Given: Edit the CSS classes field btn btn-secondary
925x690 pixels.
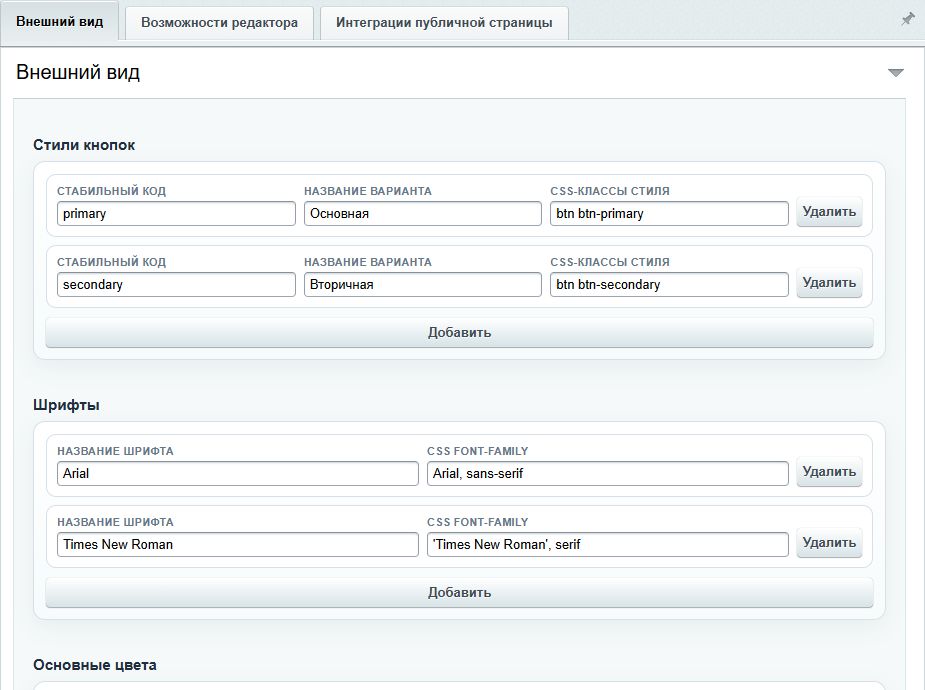Looking at the screenshot, I should (669, 284).
